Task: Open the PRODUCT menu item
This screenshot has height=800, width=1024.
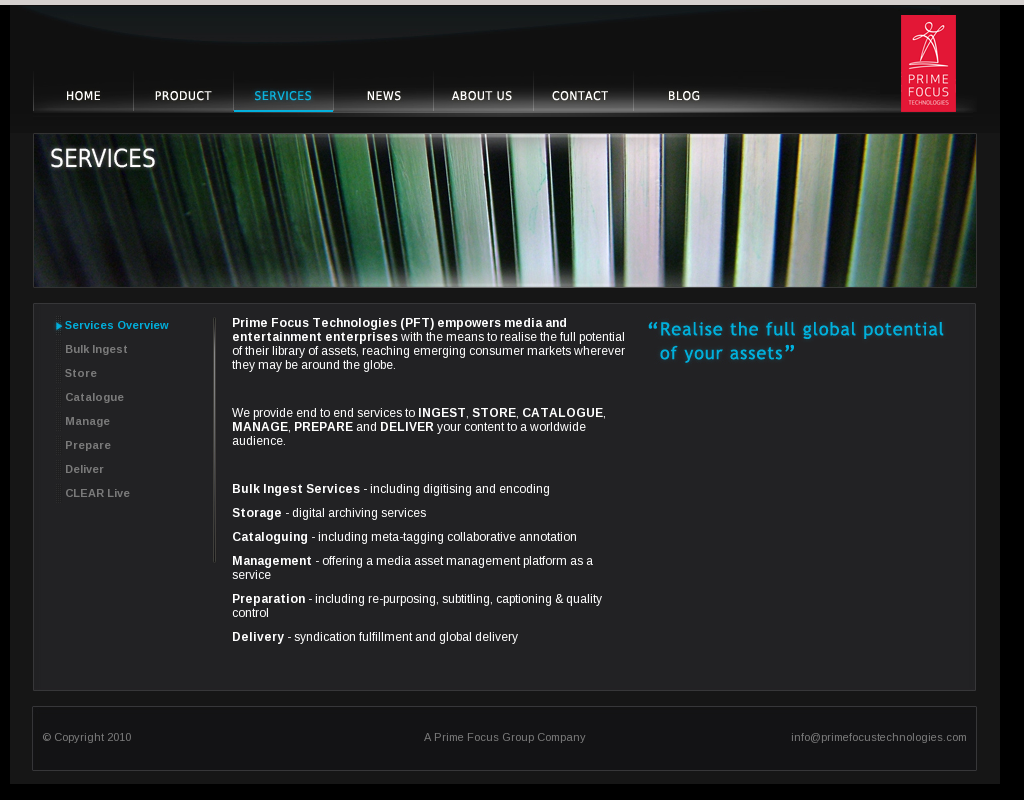Action: pos(183,96)
